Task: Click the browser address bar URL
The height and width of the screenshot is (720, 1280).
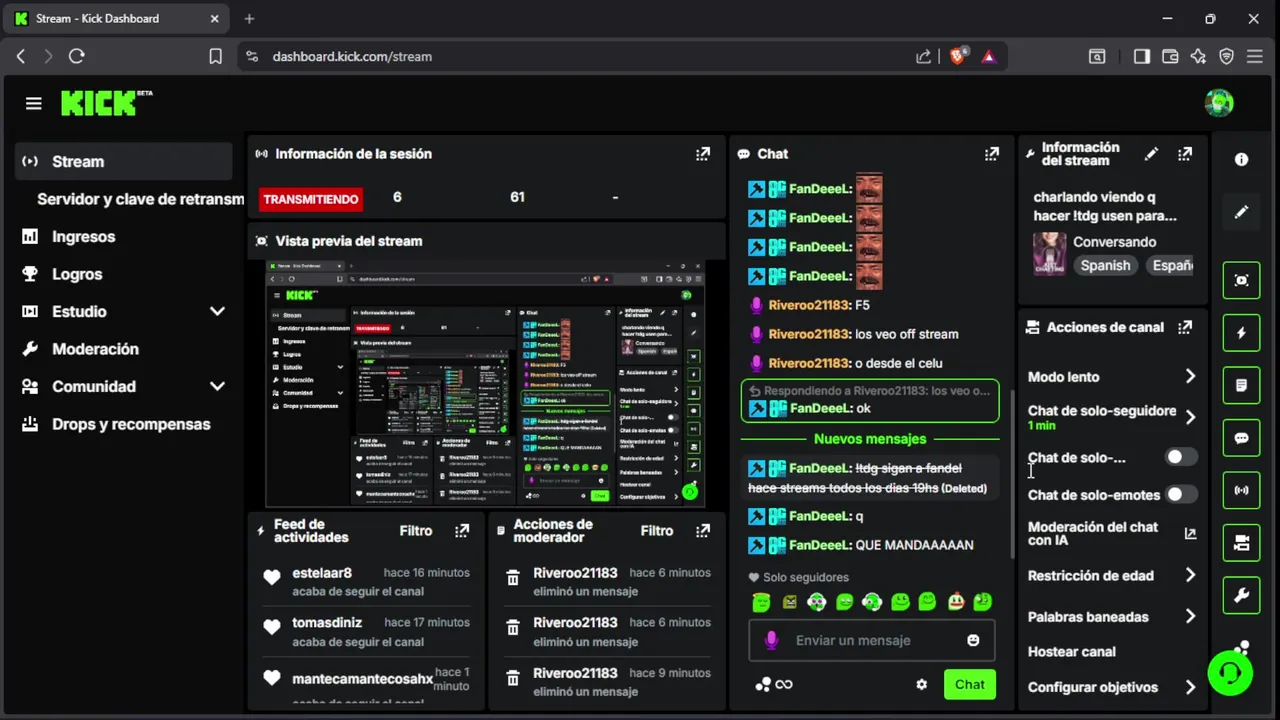Action: [x=352, y=56]
